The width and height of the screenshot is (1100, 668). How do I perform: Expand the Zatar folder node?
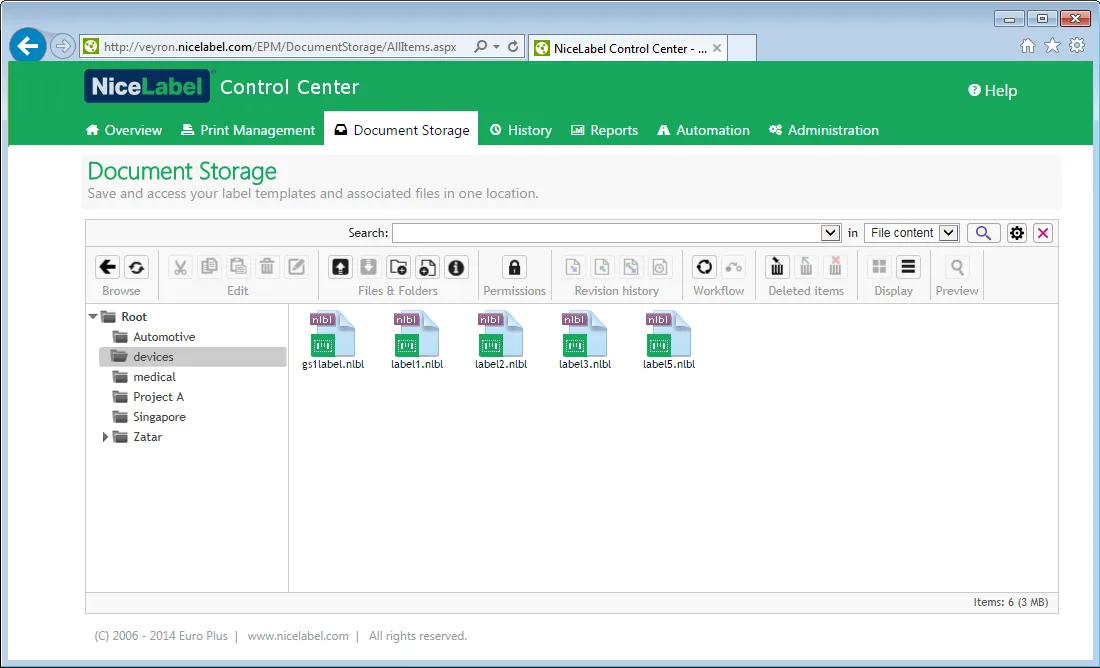pyautogui.click(x=105, y=437)
